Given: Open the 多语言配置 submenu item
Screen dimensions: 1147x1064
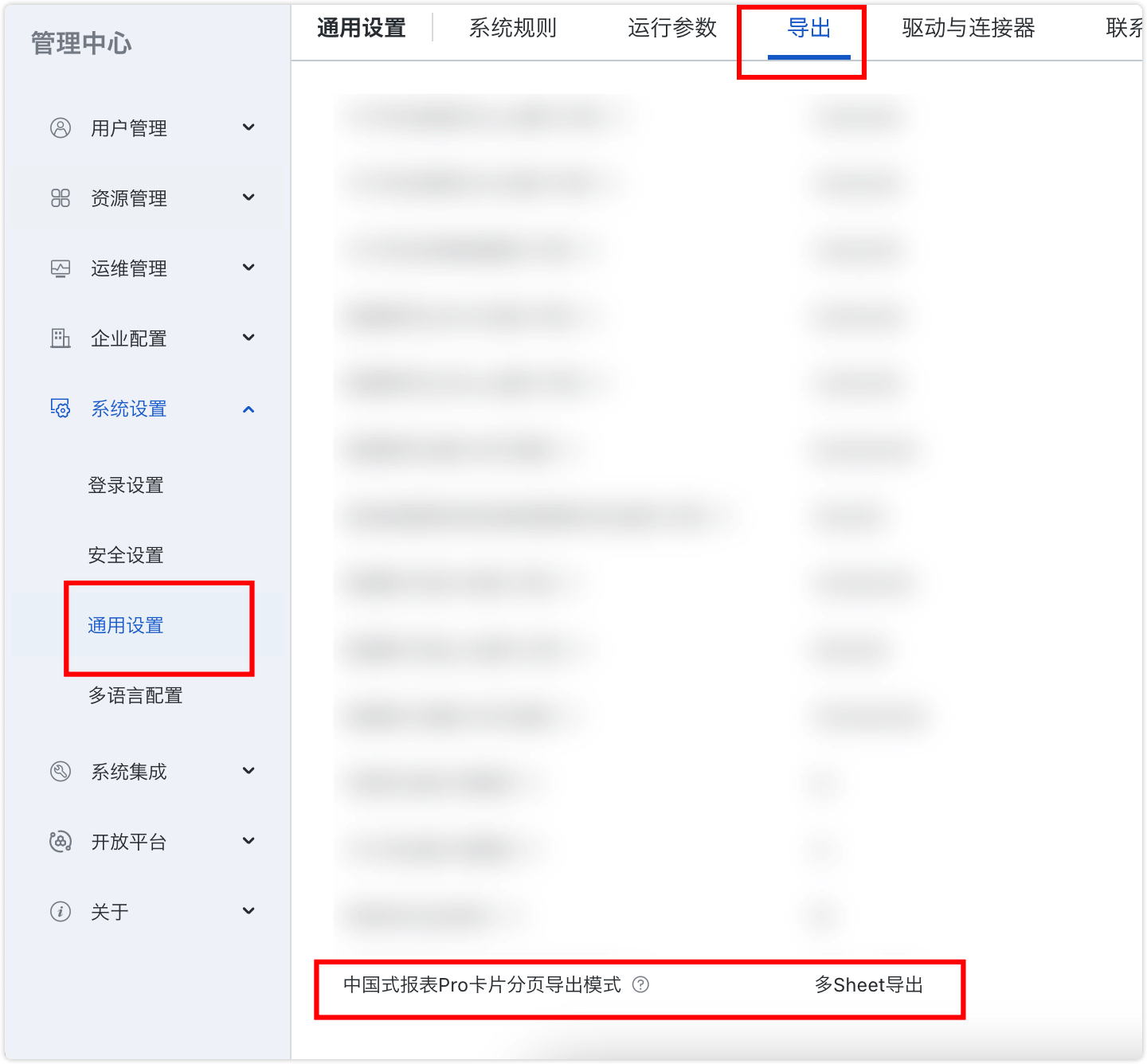Looking at the screenshot, I should tap(135, 695).
